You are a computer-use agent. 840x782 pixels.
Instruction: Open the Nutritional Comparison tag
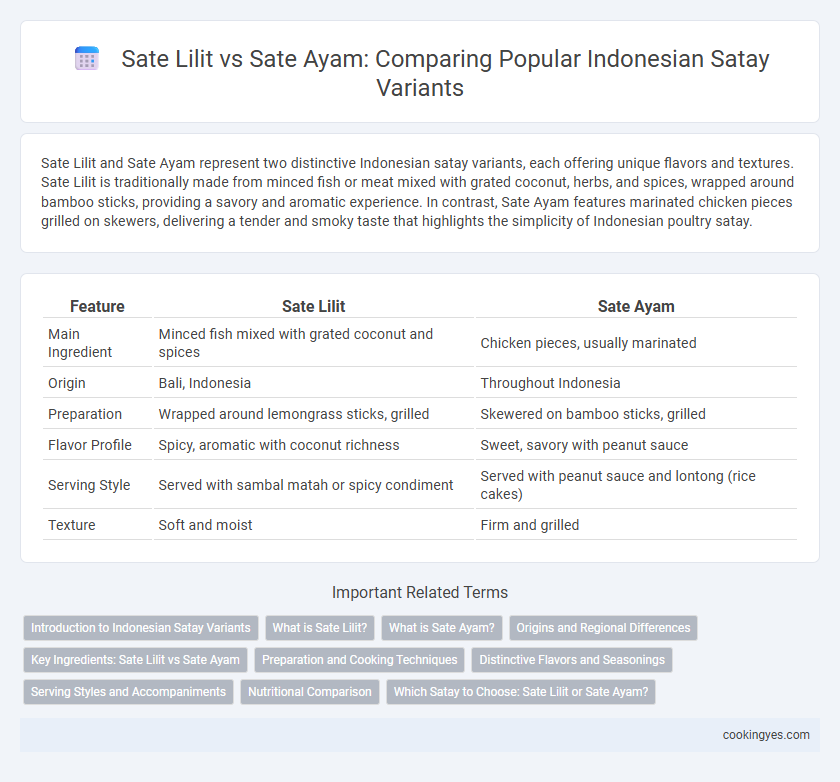pyautogui.click(x=310, y=692)
